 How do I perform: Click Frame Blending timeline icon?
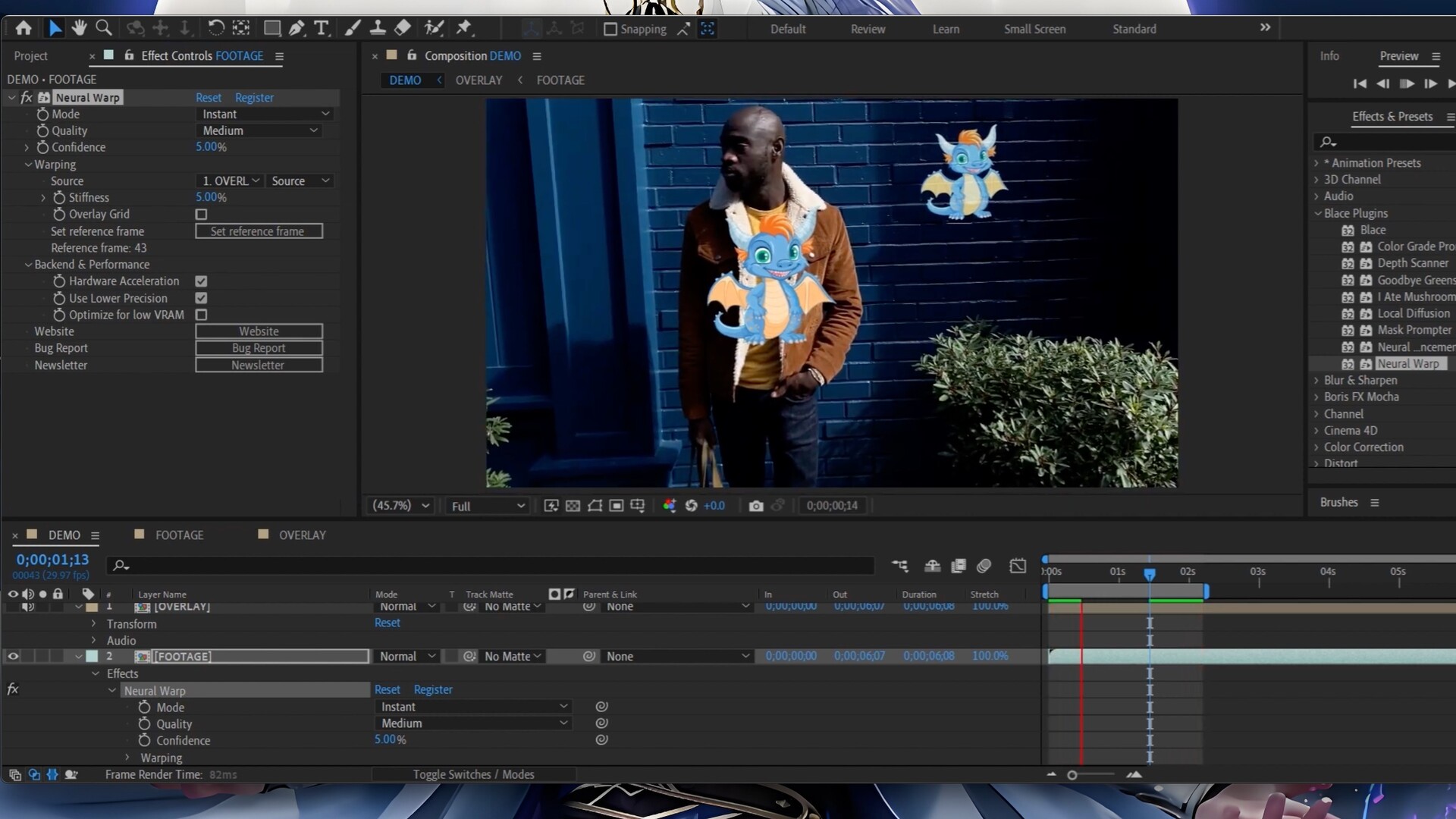tap(959, 566)
